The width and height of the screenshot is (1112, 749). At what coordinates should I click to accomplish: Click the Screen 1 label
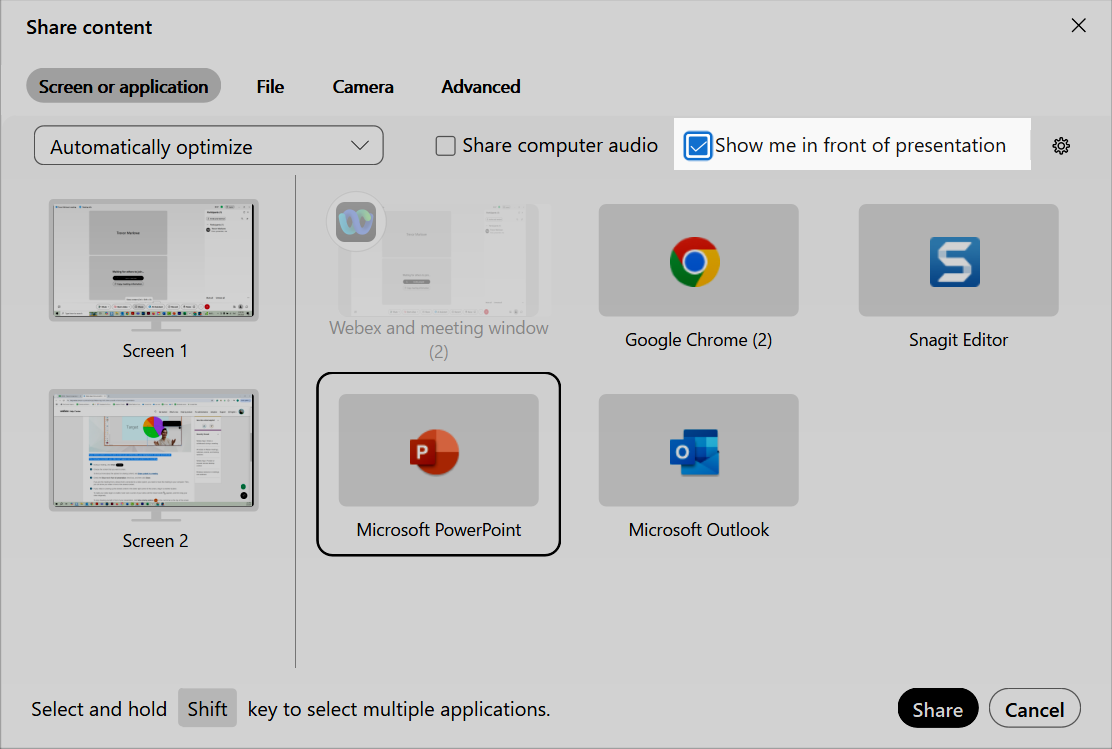155,351
